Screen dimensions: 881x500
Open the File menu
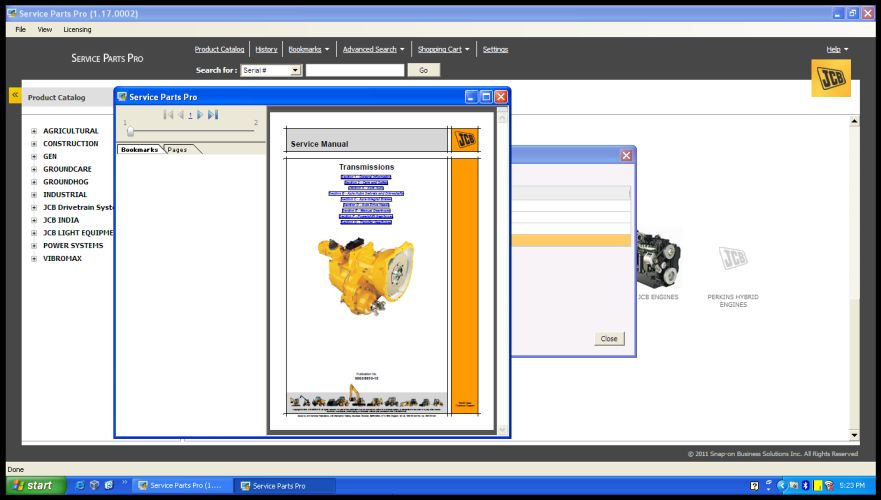[x=21, y=29]
